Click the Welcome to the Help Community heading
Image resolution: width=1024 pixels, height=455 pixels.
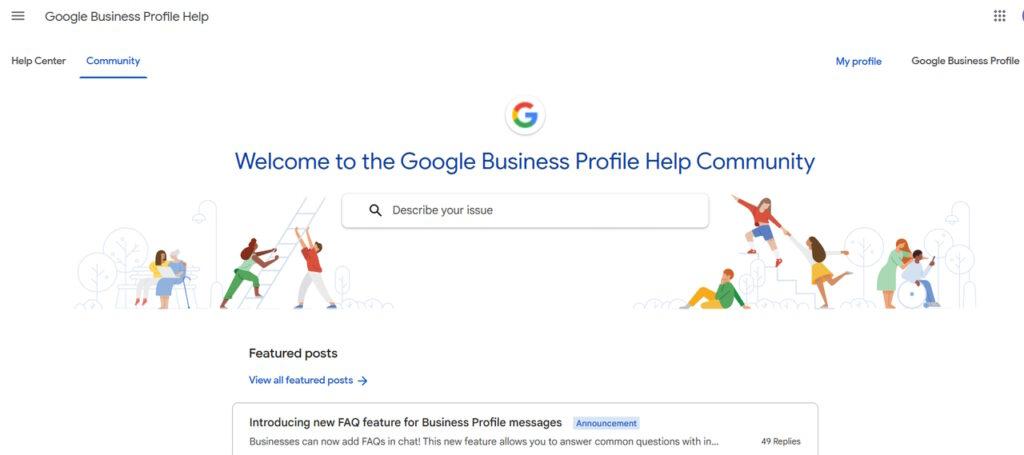point(524,161)
